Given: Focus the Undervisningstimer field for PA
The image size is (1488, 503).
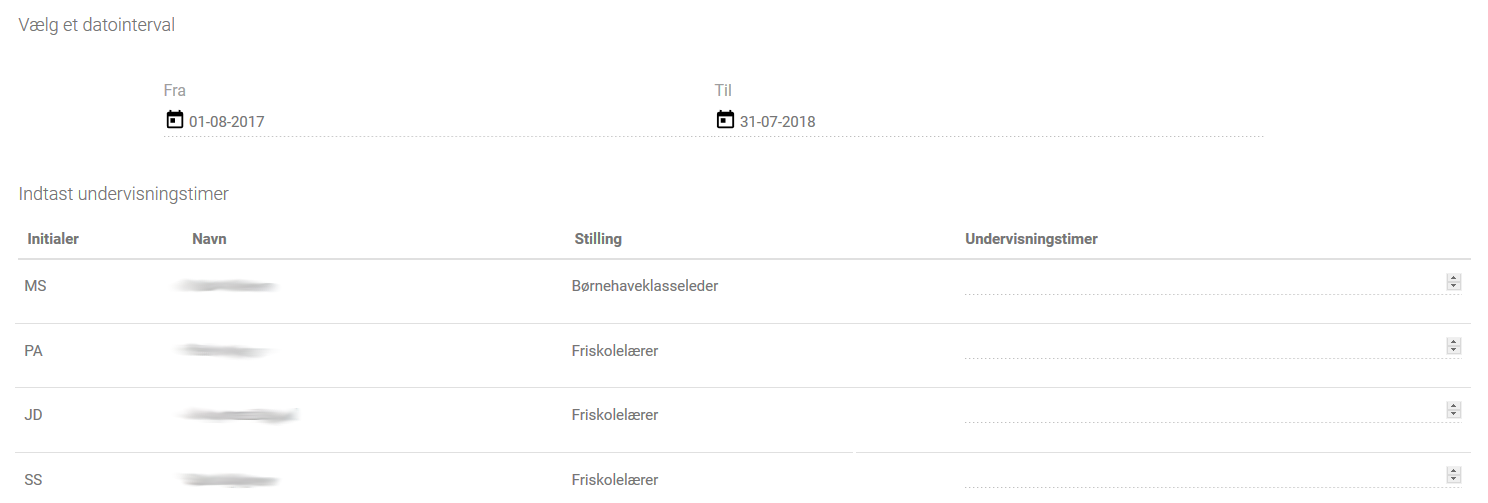Looking at the screenshot, I should 1204,347.
